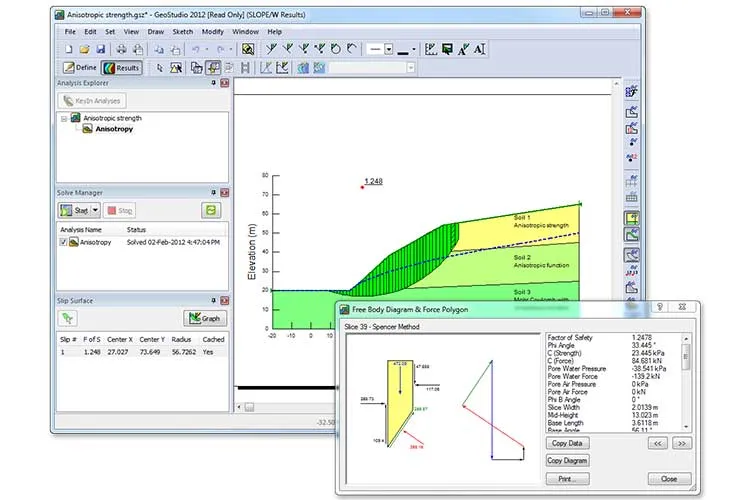Viewport: 750px width, 500px height.
Task: Open the undo history dropdown arrow
Action: pos(207,49)
